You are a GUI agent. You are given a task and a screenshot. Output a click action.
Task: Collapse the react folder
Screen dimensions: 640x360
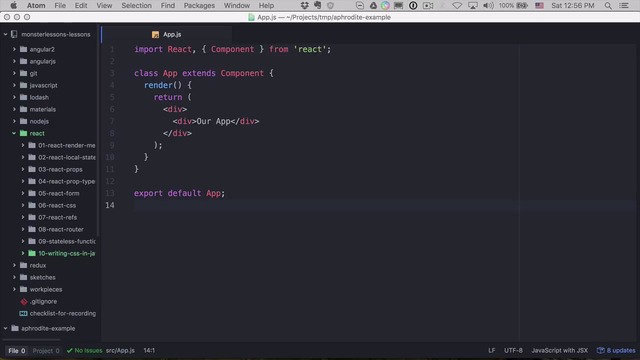14,133
